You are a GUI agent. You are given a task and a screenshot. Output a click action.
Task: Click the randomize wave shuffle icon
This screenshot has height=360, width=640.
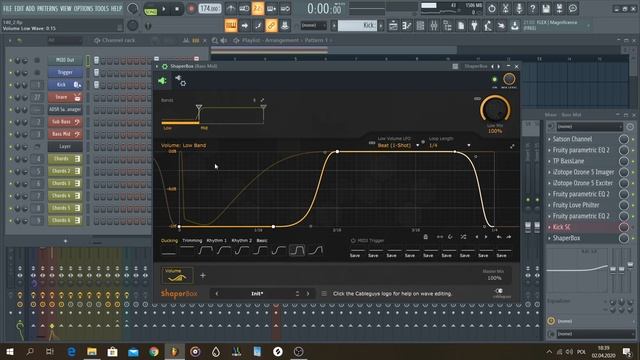[x=463, y=237]
